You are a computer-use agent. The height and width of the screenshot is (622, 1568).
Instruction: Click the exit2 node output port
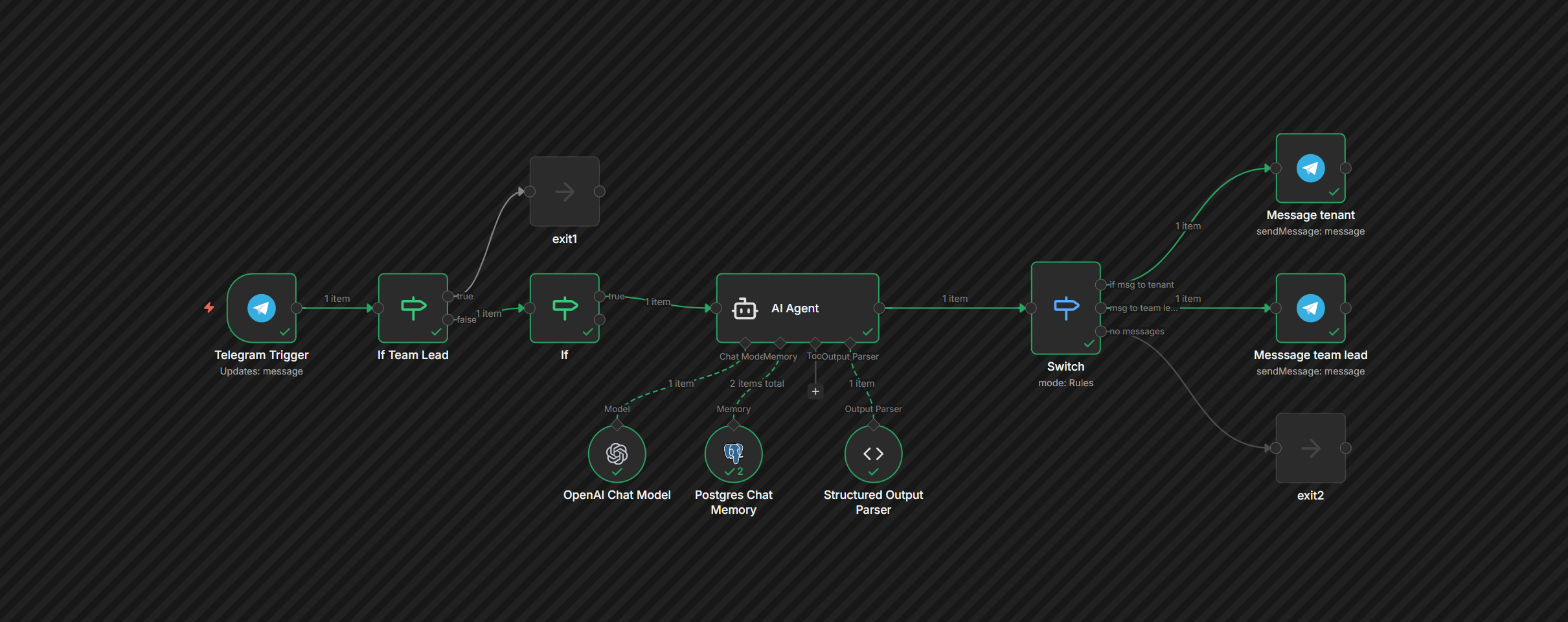(x=1346, y=448)
